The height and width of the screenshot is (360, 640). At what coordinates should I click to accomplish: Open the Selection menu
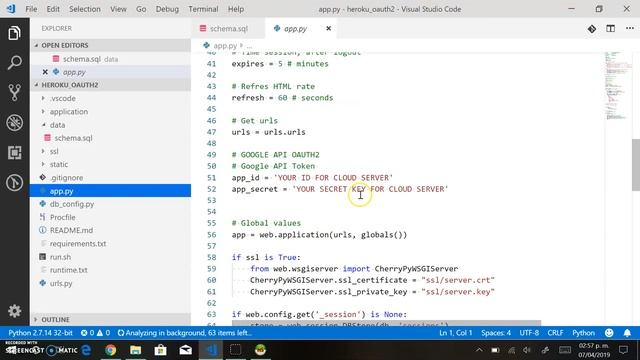pyautogui.click(x=84, y=9)
